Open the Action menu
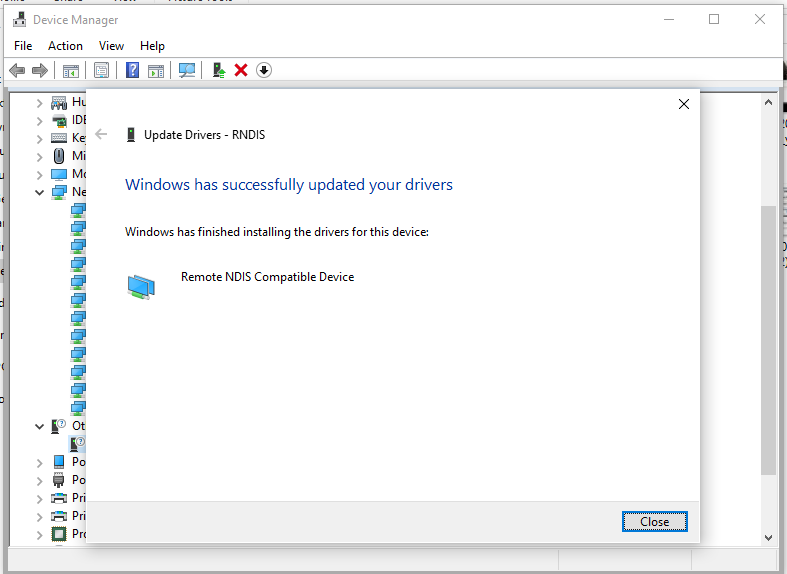Viewport: 787px width, 574px height. click(x=65, y=46)
